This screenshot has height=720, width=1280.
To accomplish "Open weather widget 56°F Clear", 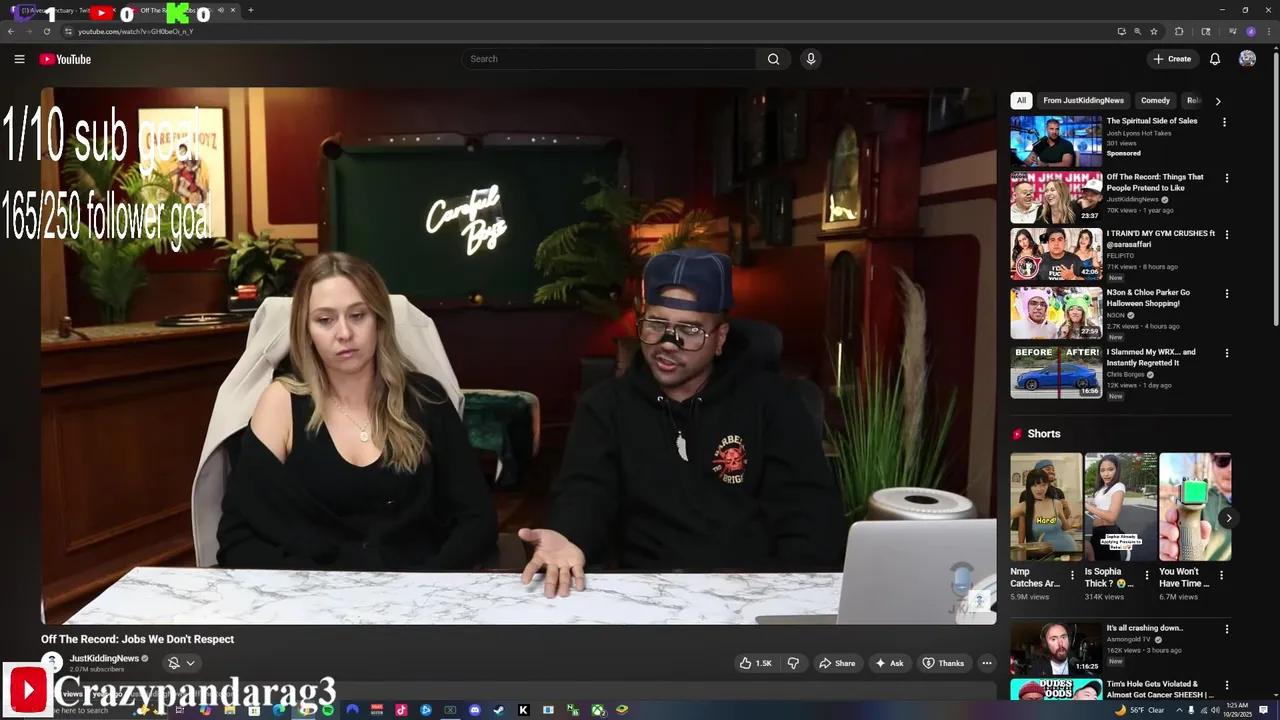I will (x=1140, y=710).
